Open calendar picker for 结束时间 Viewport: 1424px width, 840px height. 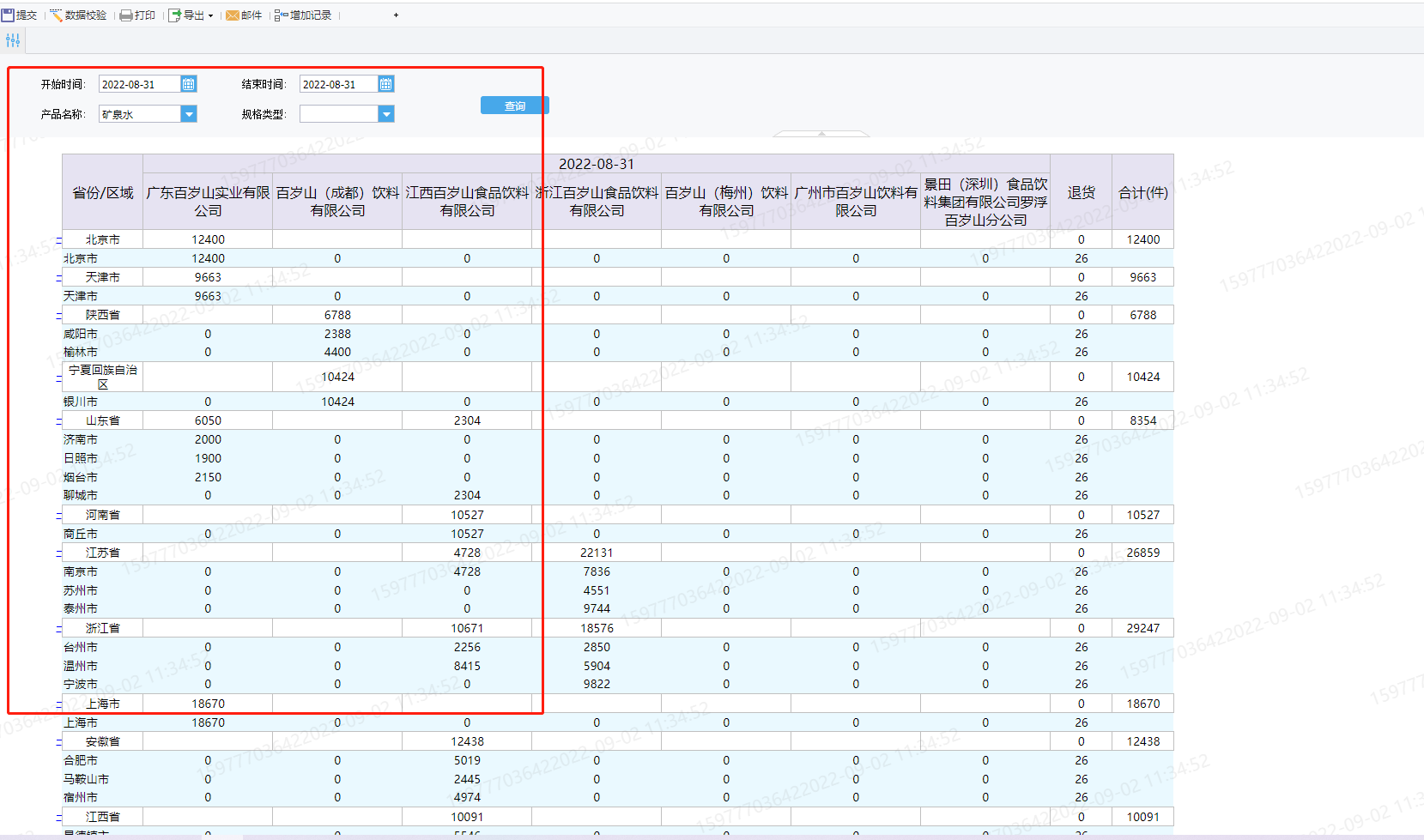click(x=385, y=83)
